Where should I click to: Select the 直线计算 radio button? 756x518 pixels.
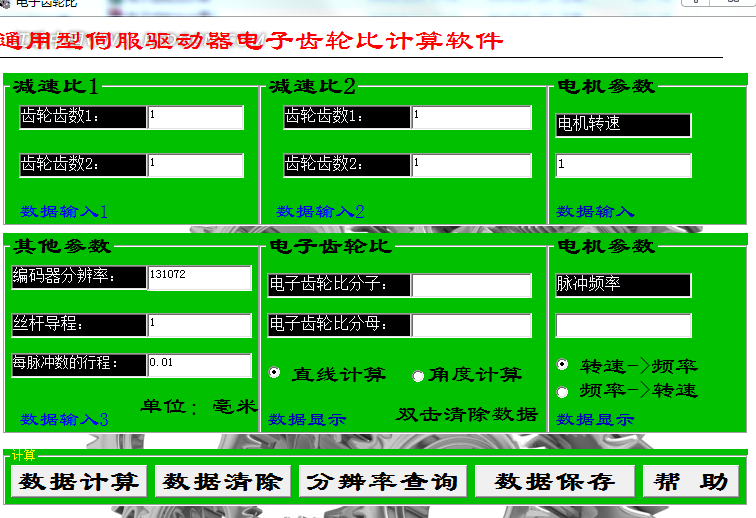coord(275,373)
